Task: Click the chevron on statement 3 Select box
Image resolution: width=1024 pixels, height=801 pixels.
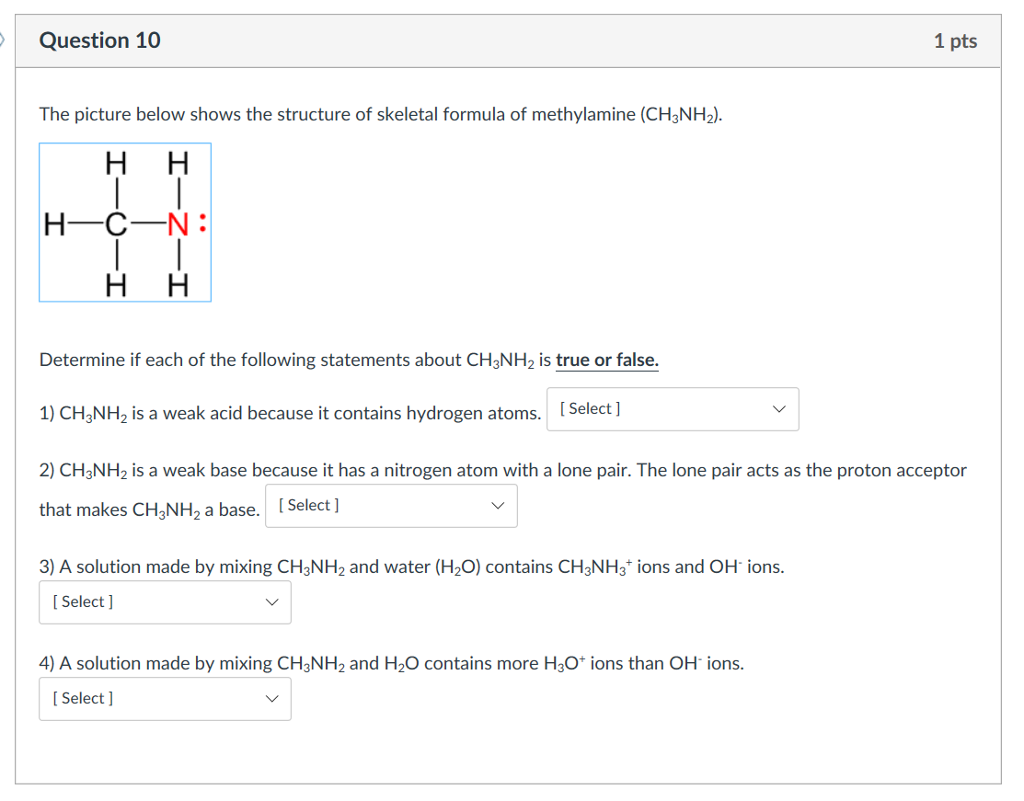Action: coord(271,602)
